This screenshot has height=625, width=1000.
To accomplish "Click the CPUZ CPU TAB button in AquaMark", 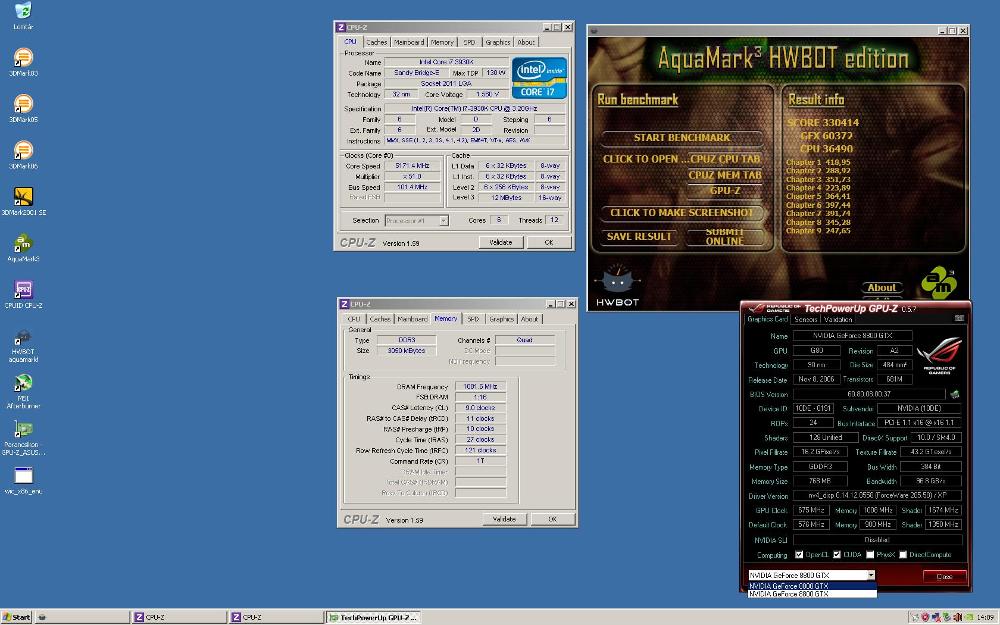I will tap(725, 159).
